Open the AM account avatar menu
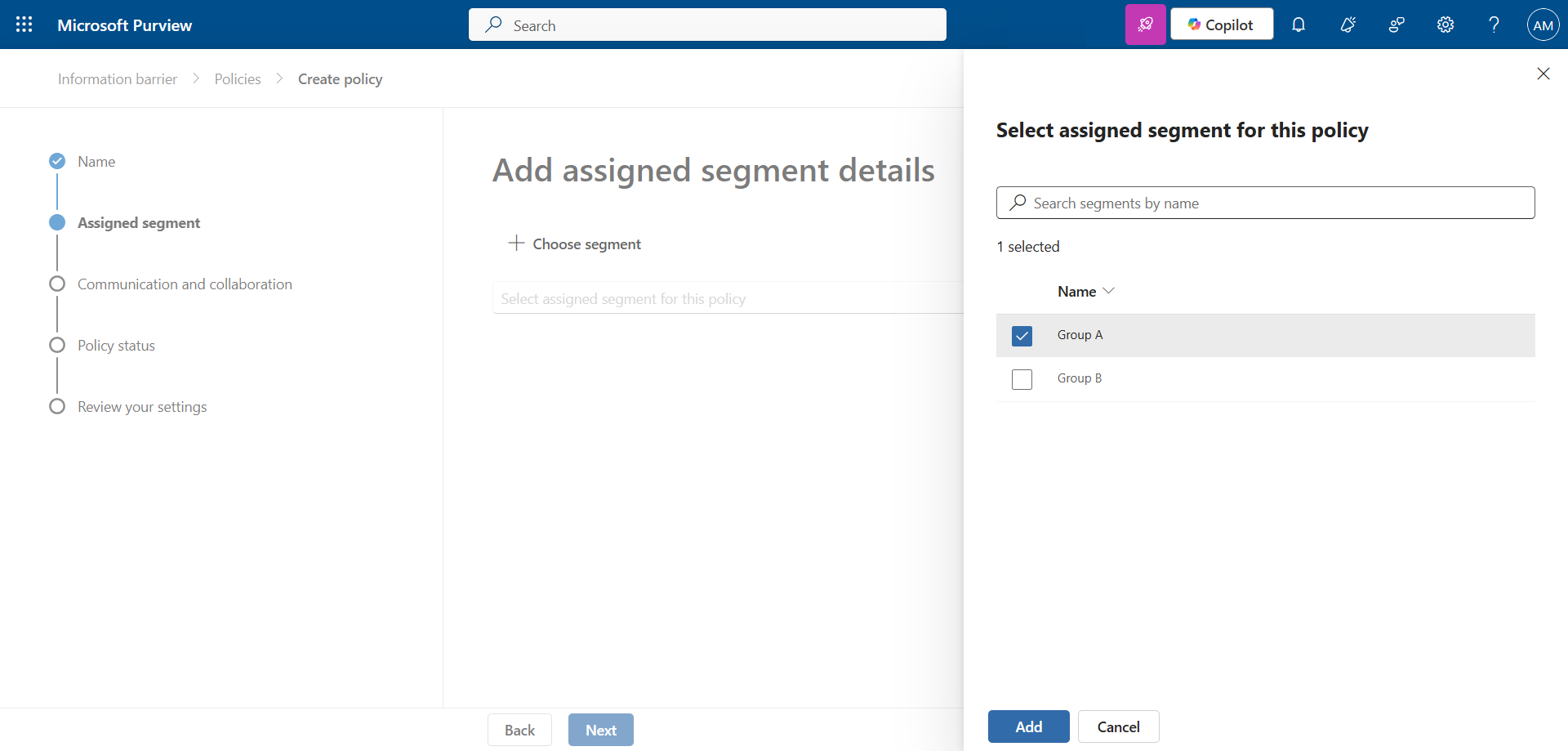The width and height of the screenshot is (1568, 751). click(1543, 25)
